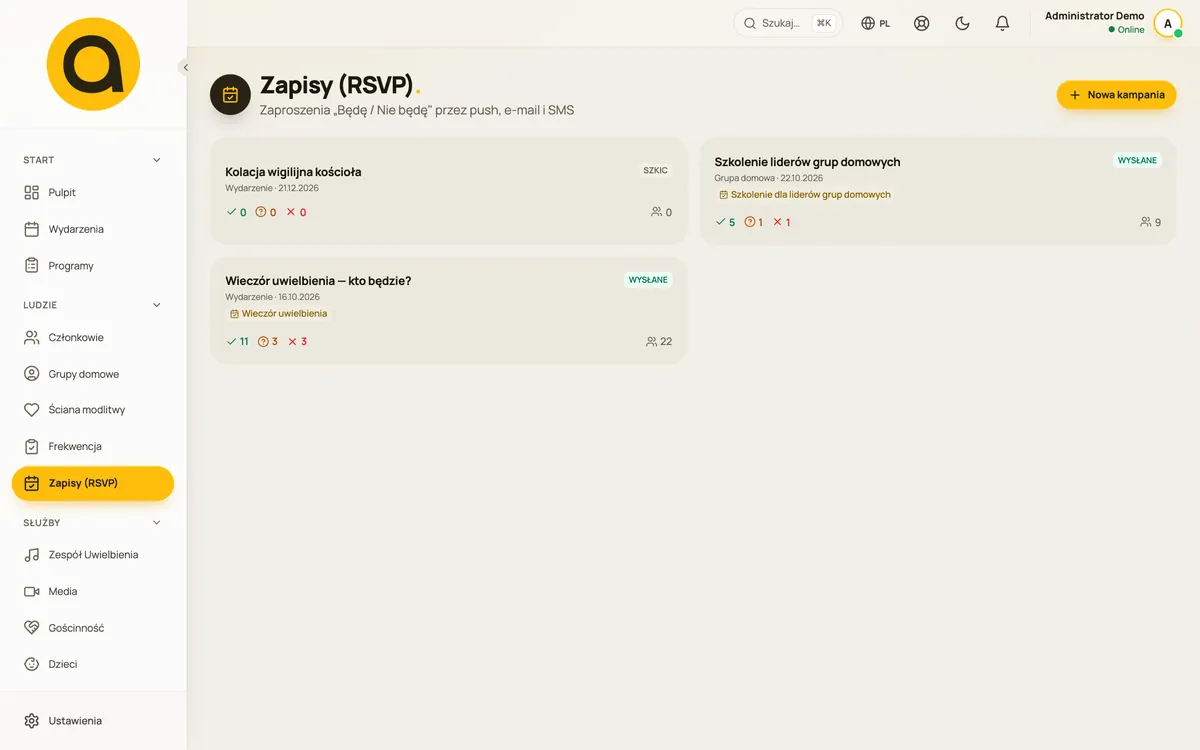This screenshot has height=750, width=1200.
Task: Go to Gościnność page
Action: (93, 628)
